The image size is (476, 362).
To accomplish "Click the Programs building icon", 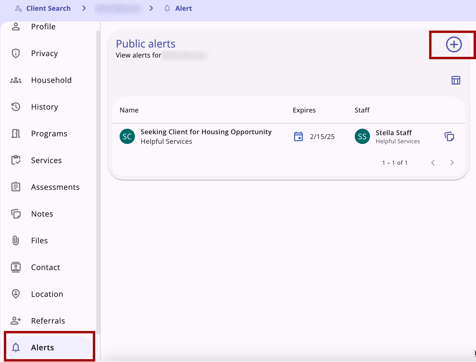I will pos(16,134).
